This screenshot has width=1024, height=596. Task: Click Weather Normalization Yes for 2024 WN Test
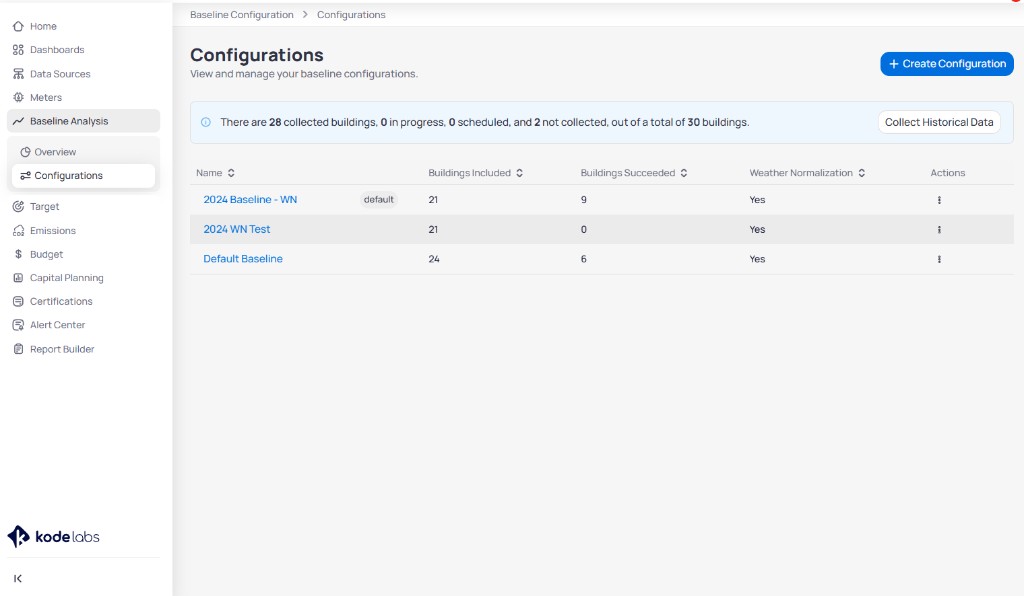[x=758, y=229]
